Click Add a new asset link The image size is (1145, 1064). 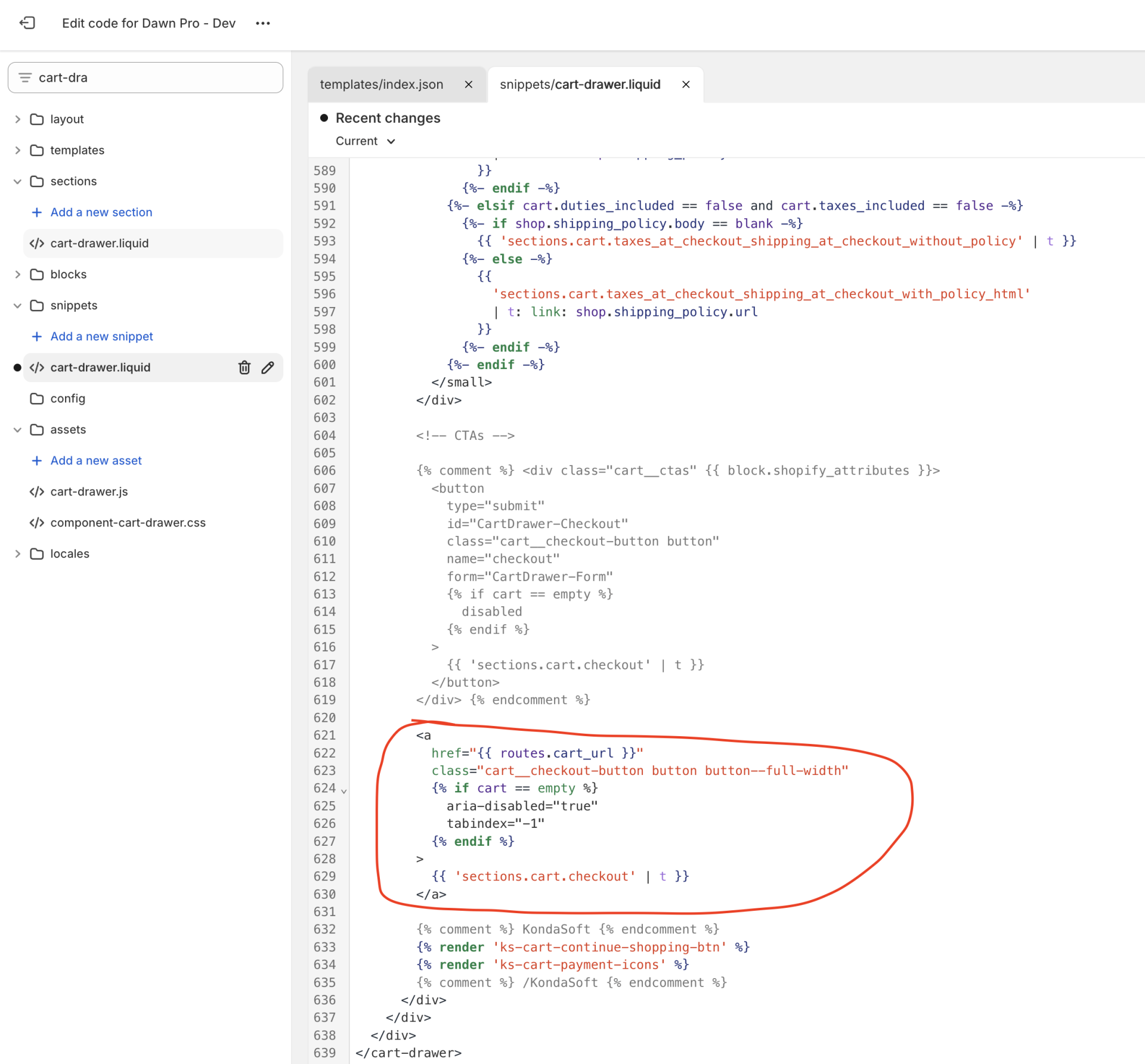point(96,460)
